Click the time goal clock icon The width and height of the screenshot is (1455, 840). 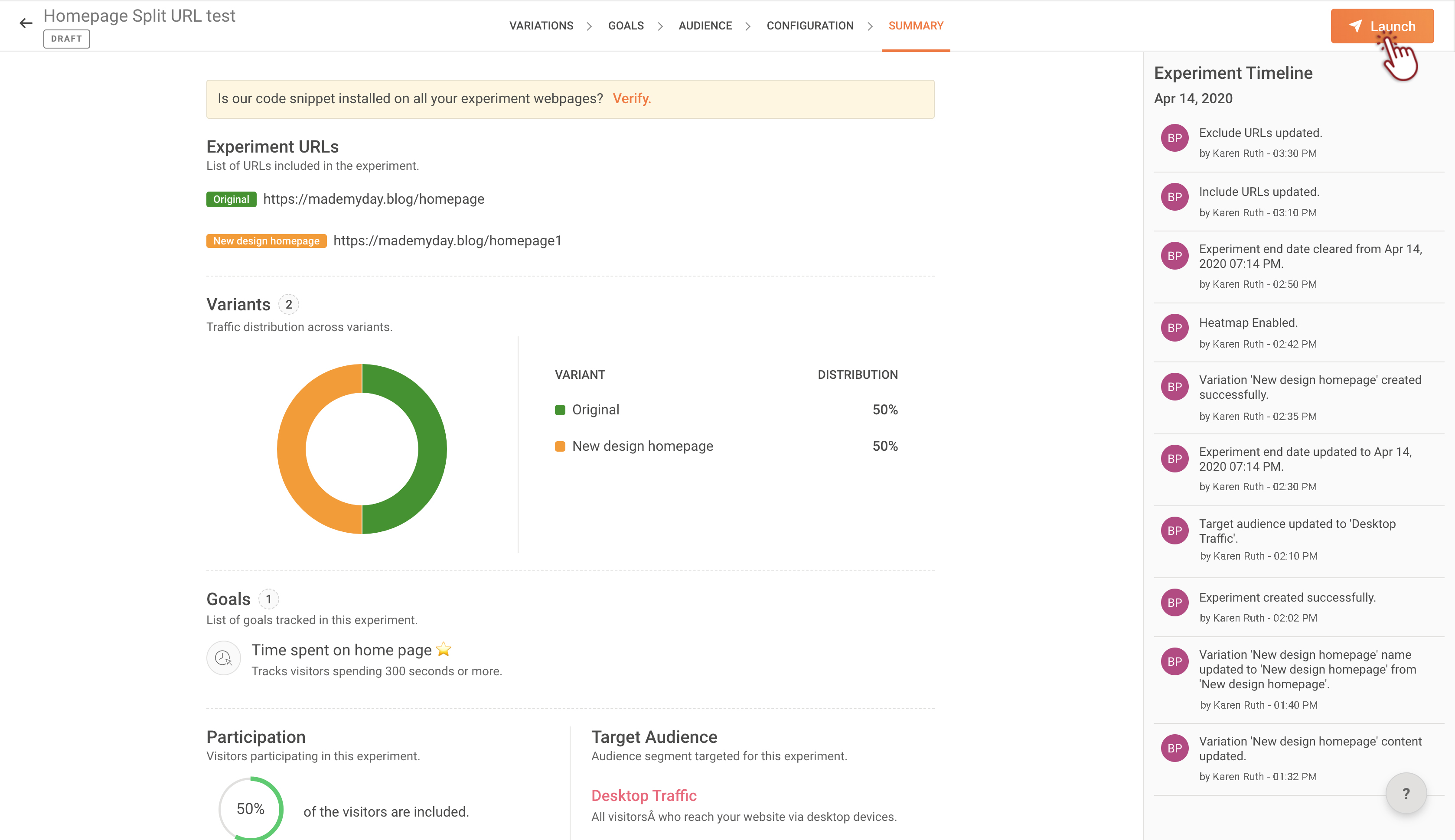coord(223,658)
